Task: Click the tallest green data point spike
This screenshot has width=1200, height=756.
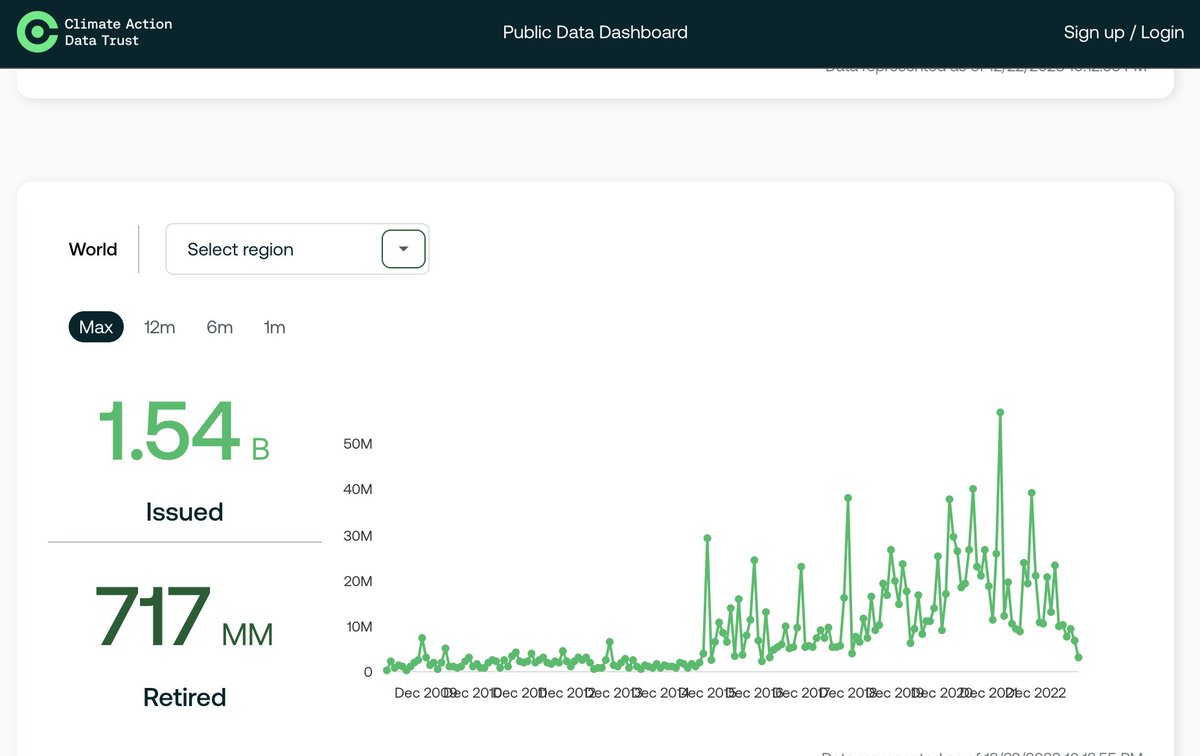Action: tap(1000, 412)
